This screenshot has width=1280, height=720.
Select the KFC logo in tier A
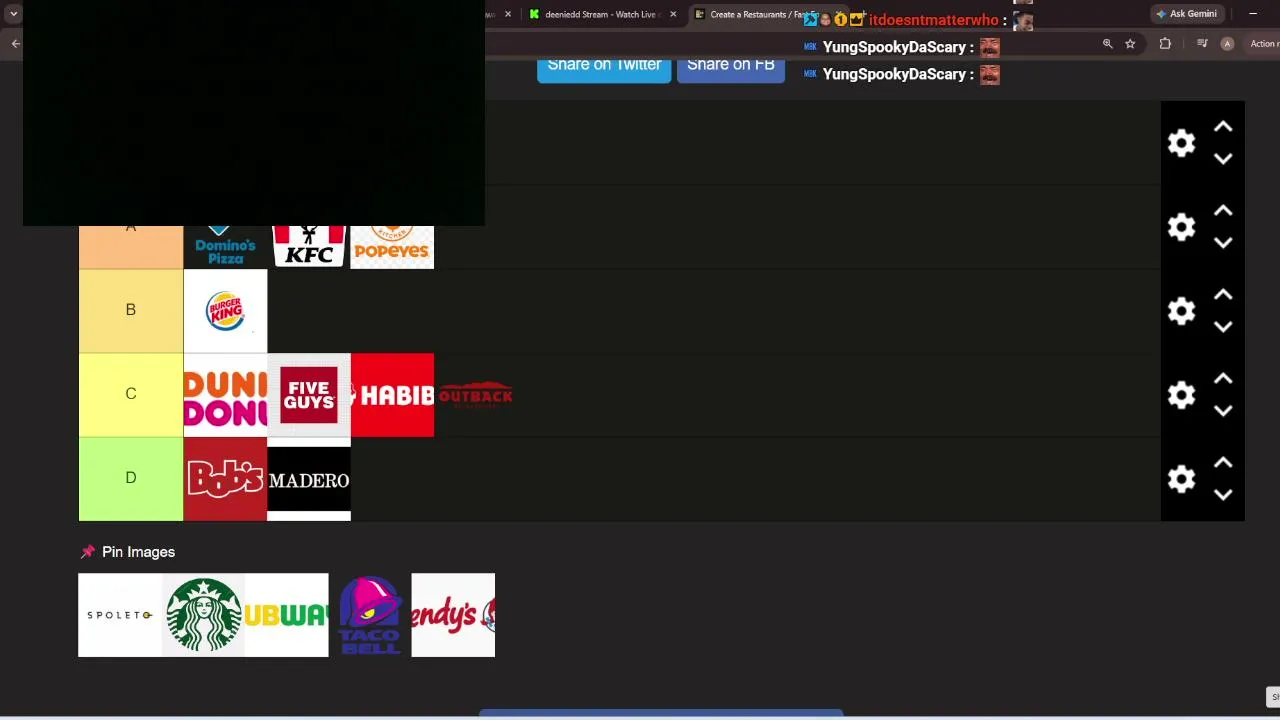click(309, 247)
